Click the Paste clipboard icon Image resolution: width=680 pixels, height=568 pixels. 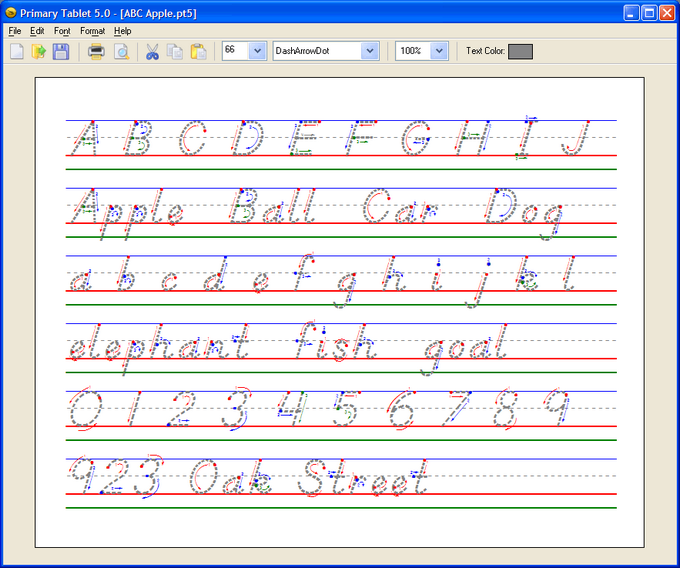point(198,51)
